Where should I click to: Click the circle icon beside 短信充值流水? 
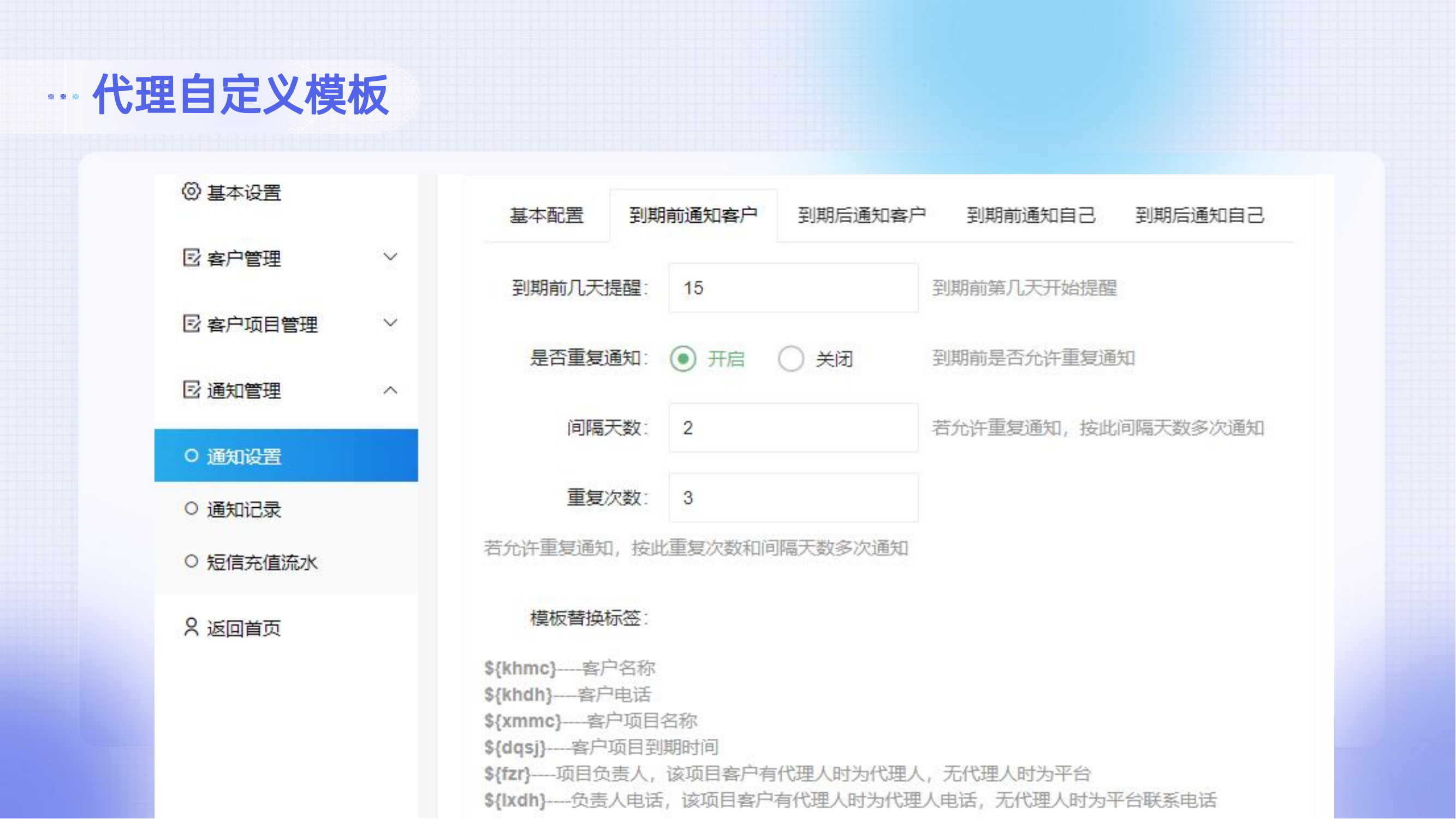[x=191, y=561]
